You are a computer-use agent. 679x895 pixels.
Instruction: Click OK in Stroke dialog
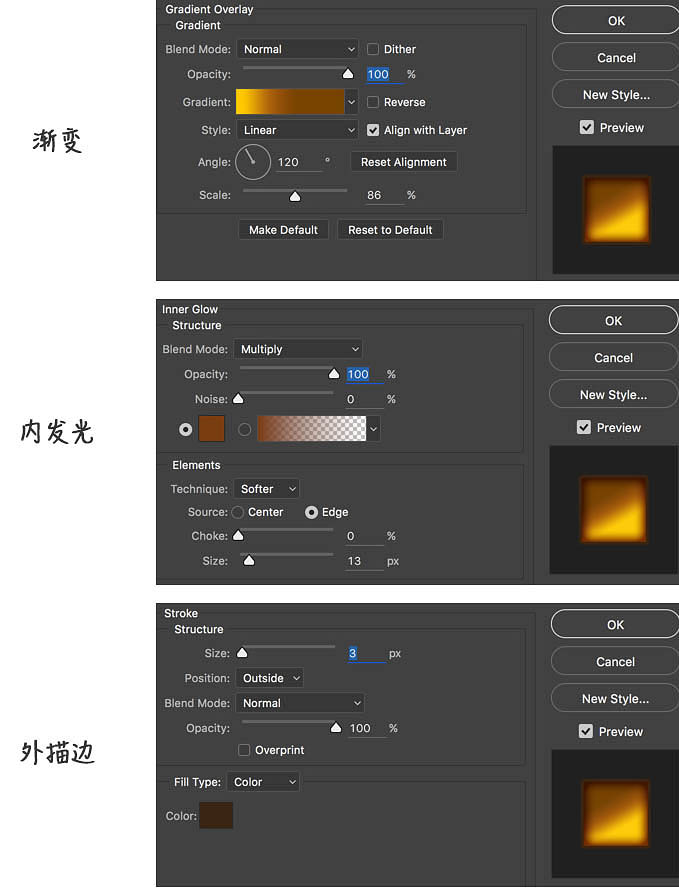(615, 625)
